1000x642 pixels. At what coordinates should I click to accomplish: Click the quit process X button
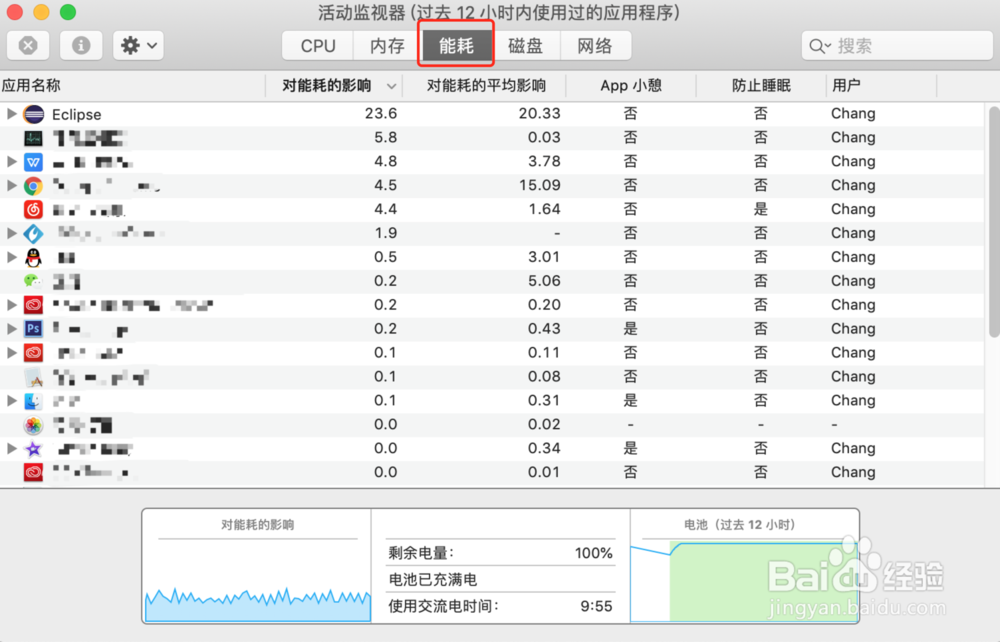[x=27, y=45]
